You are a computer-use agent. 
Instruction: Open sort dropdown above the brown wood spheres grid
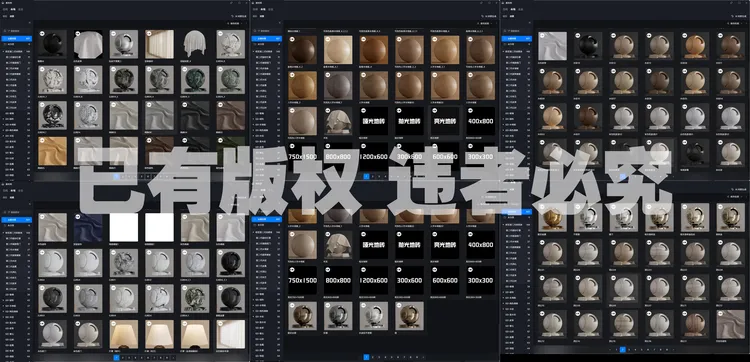pos(486,23)
